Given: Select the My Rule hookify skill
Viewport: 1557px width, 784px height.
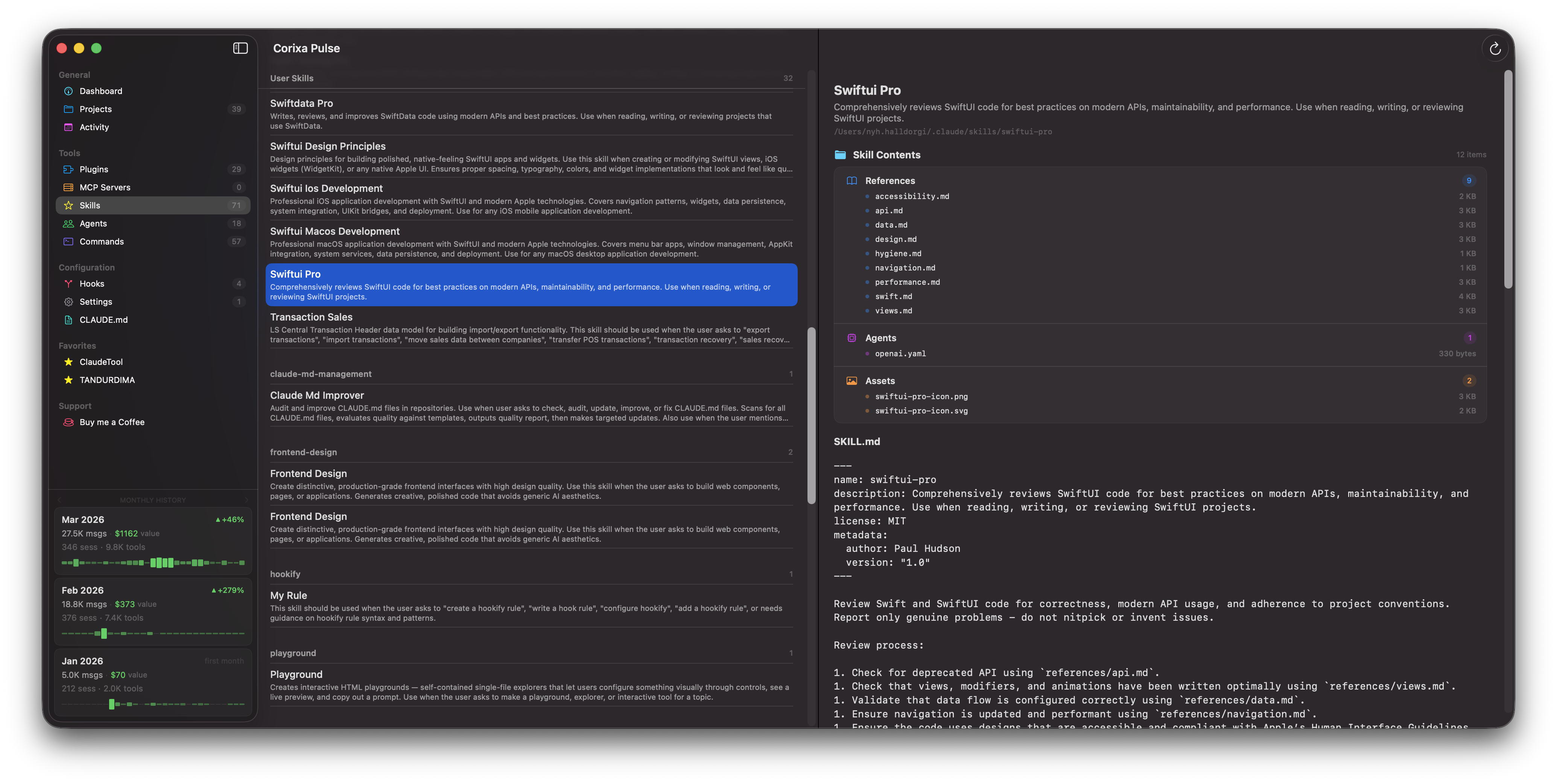Looking at the screenshot, I should 531,606.
